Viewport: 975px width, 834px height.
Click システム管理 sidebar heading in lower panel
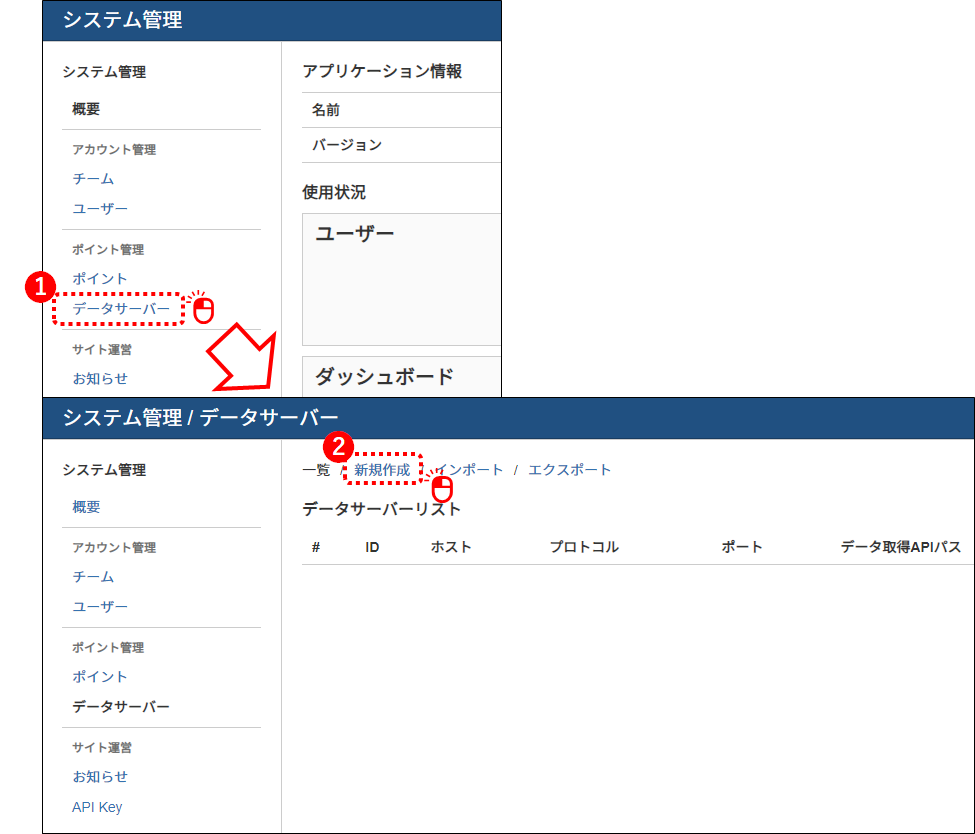click(x=104, y=470)
